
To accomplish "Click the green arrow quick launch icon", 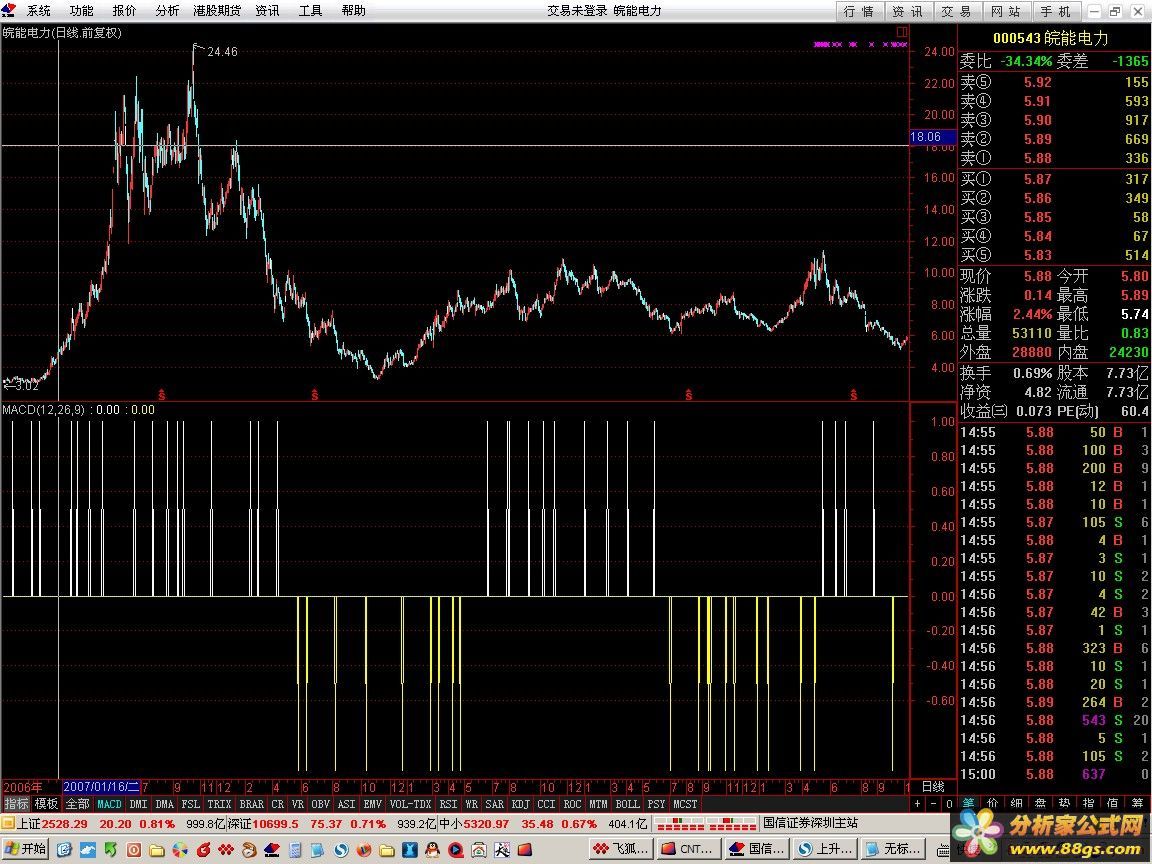I will [x=110, y=850].
